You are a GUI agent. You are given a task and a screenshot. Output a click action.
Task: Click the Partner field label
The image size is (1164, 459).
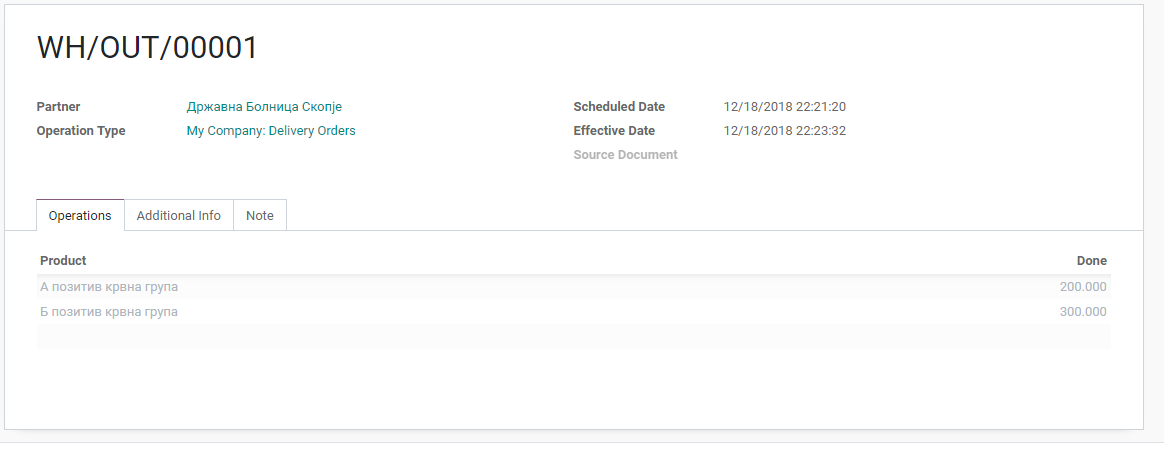click(58, 107)
